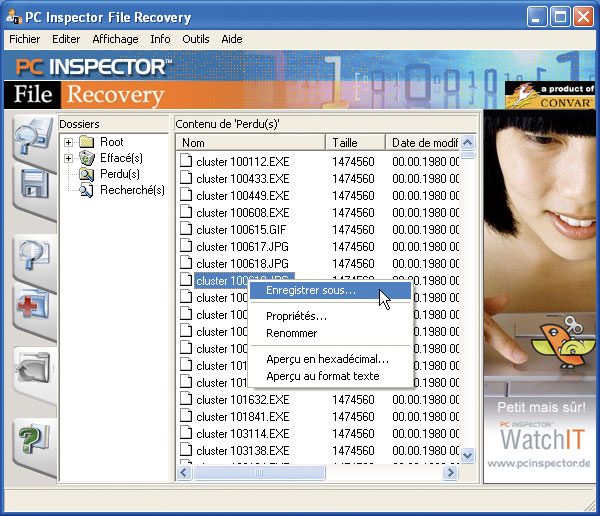Open the Info menu
The width and height of the screenshot is (600, 516).
click(160, 39)
